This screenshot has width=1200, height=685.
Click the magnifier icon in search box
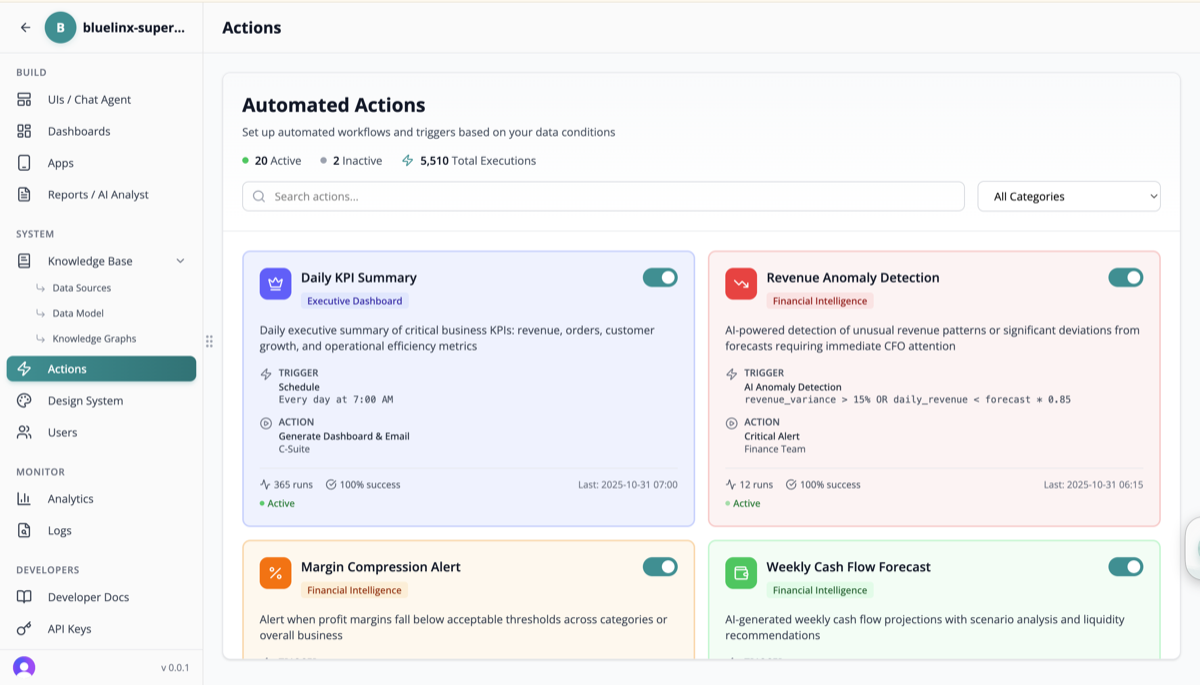[x=259, y=197]
